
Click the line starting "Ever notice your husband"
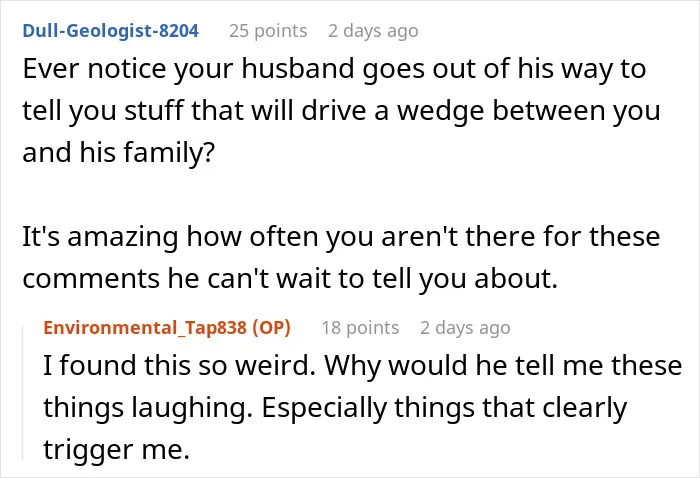(334, 70)
